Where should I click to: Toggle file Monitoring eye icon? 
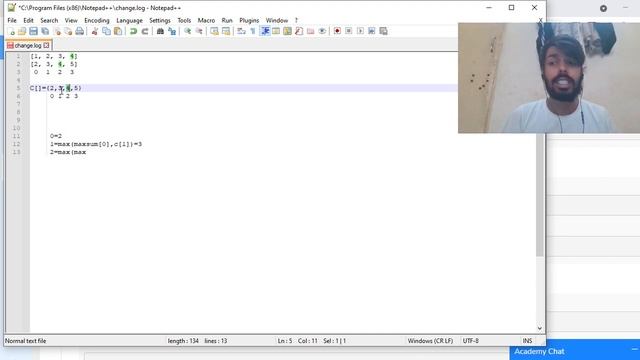tap(322, 31)
